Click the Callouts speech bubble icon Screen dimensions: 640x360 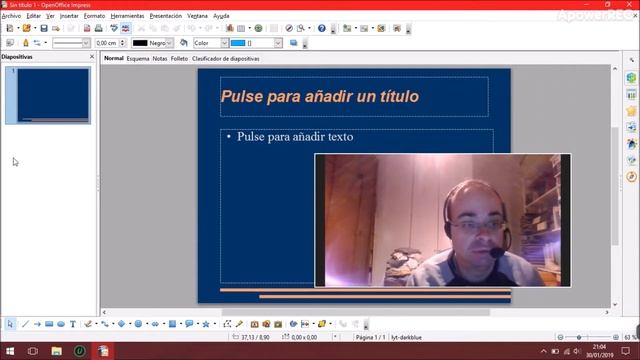coord(189,324)
